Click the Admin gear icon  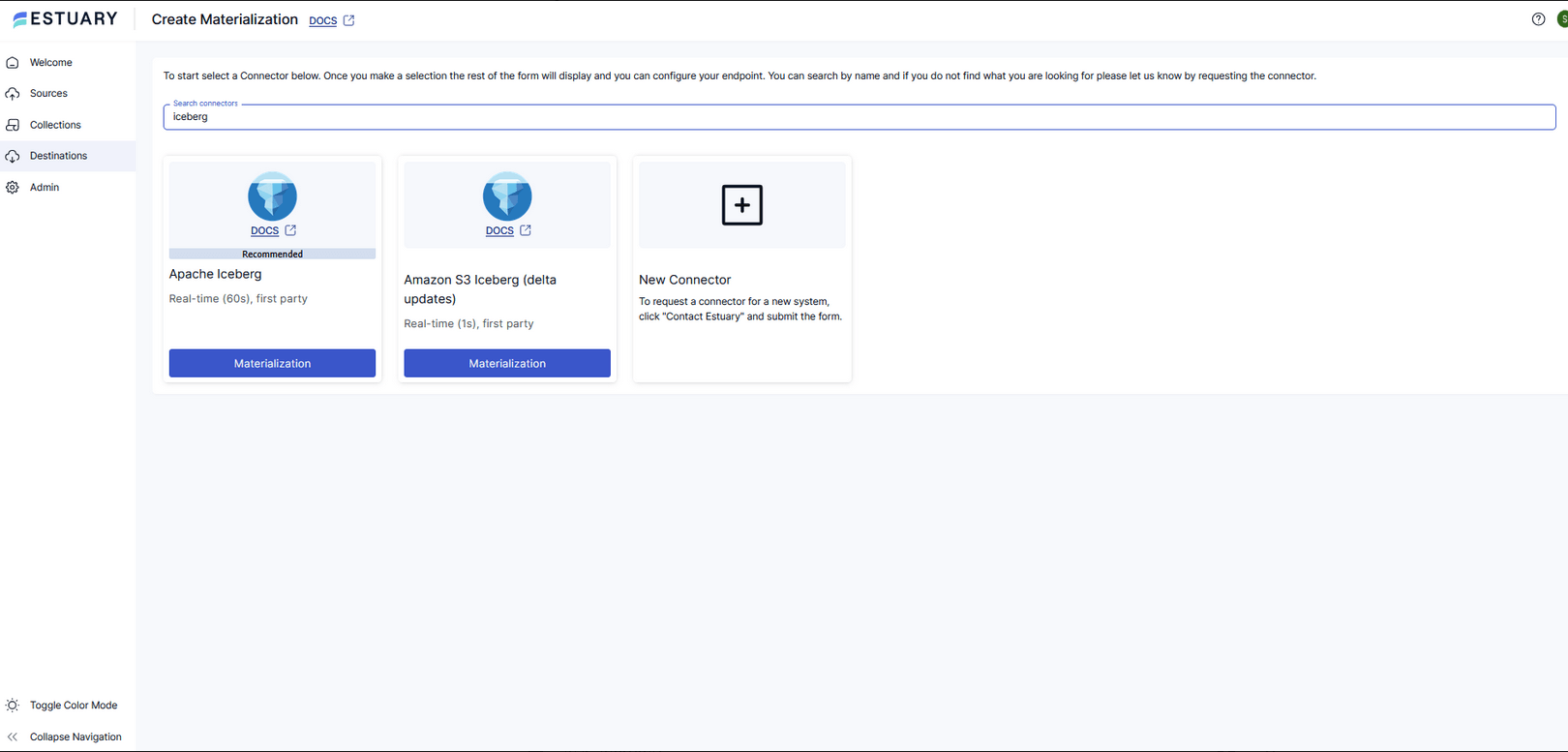tap(13, 188)
